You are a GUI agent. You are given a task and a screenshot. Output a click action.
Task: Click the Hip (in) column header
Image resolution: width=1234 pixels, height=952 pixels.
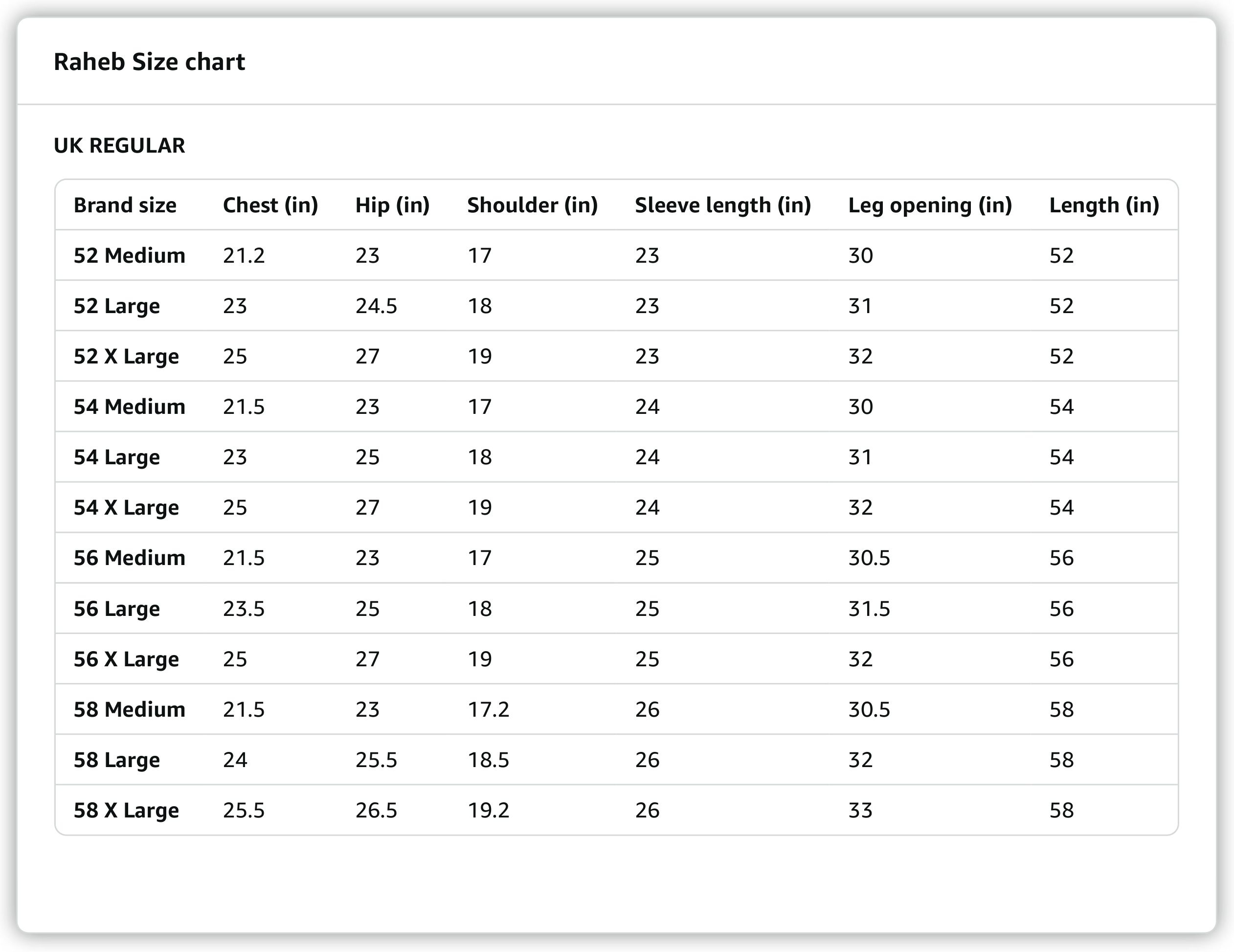click(392, 205)
